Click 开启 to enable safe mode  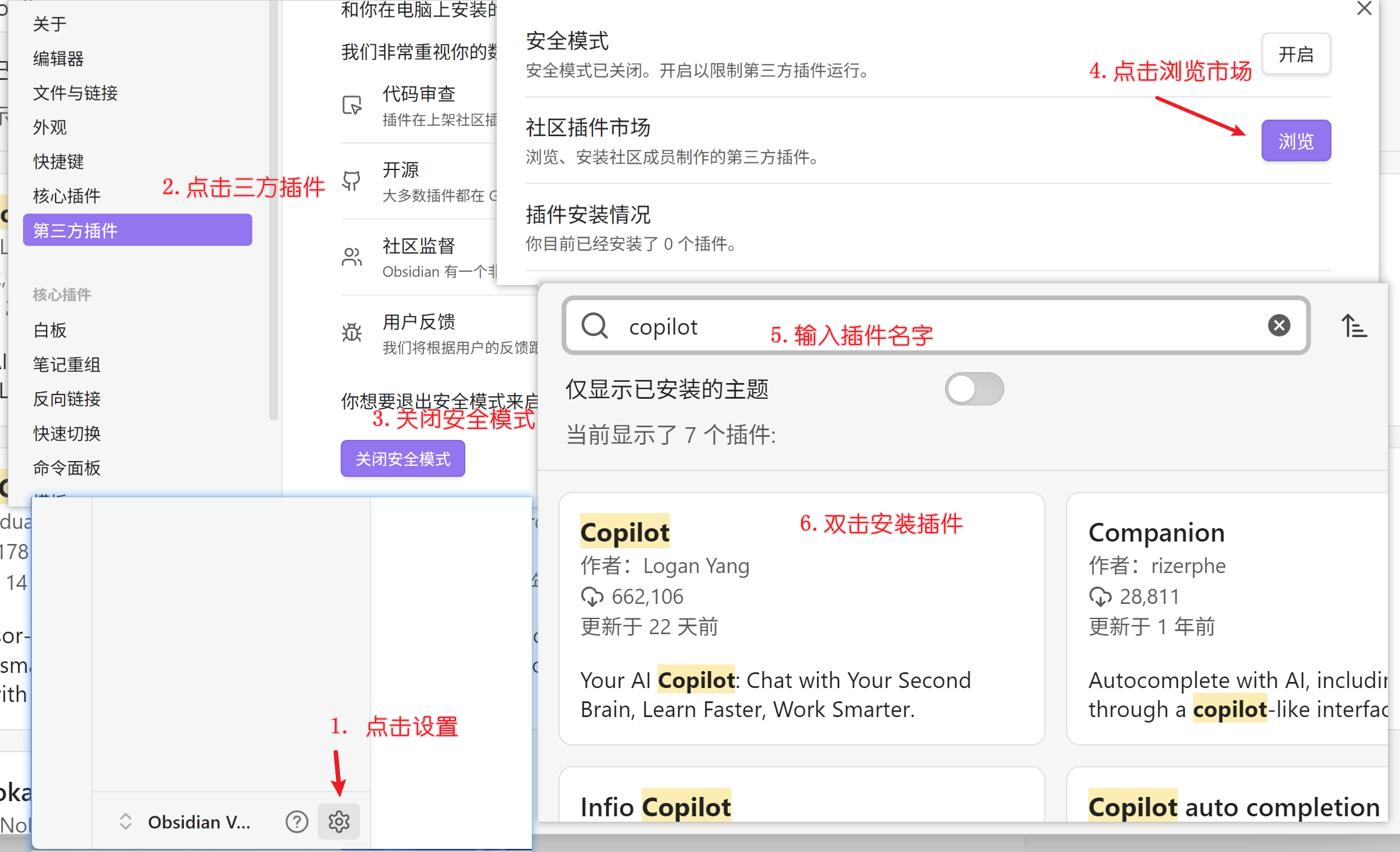1296,54
